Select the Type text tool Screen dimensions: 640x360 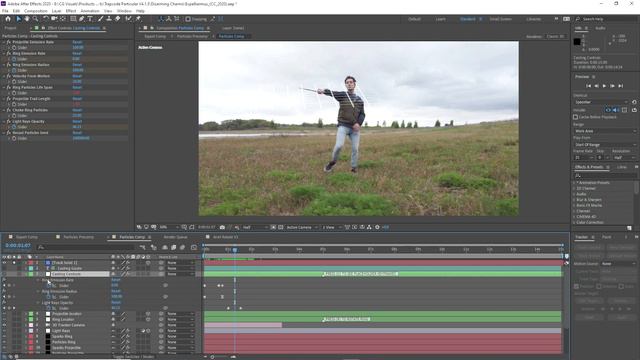[90, 19]
